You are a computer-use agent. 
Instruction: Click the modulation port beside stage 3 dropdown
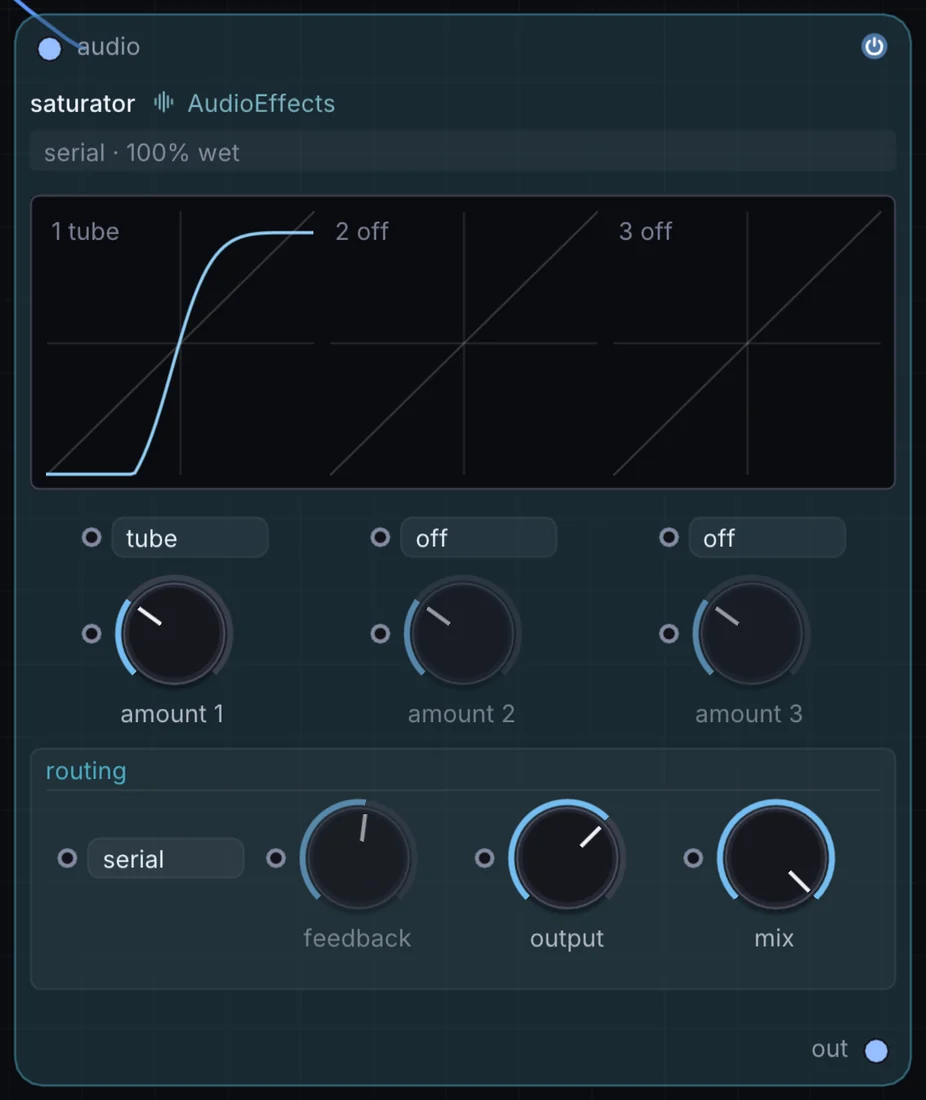(x=669, y=537)
